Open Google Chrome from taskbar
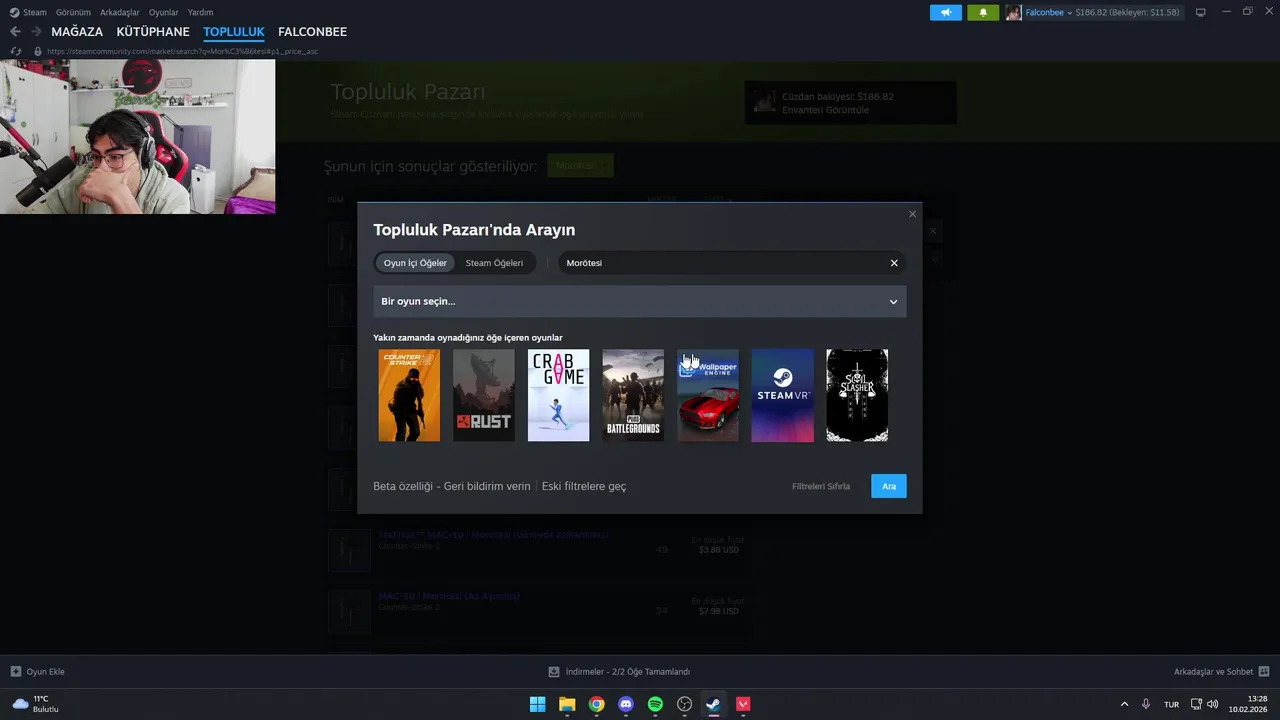Viewport: 1280px width, 720px height. tap(596, 704)
